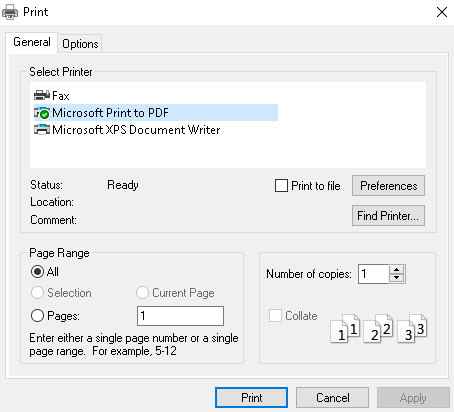
Task: Click the Microsoft Print to PDF printer icon
Action: tap(42, 113)
